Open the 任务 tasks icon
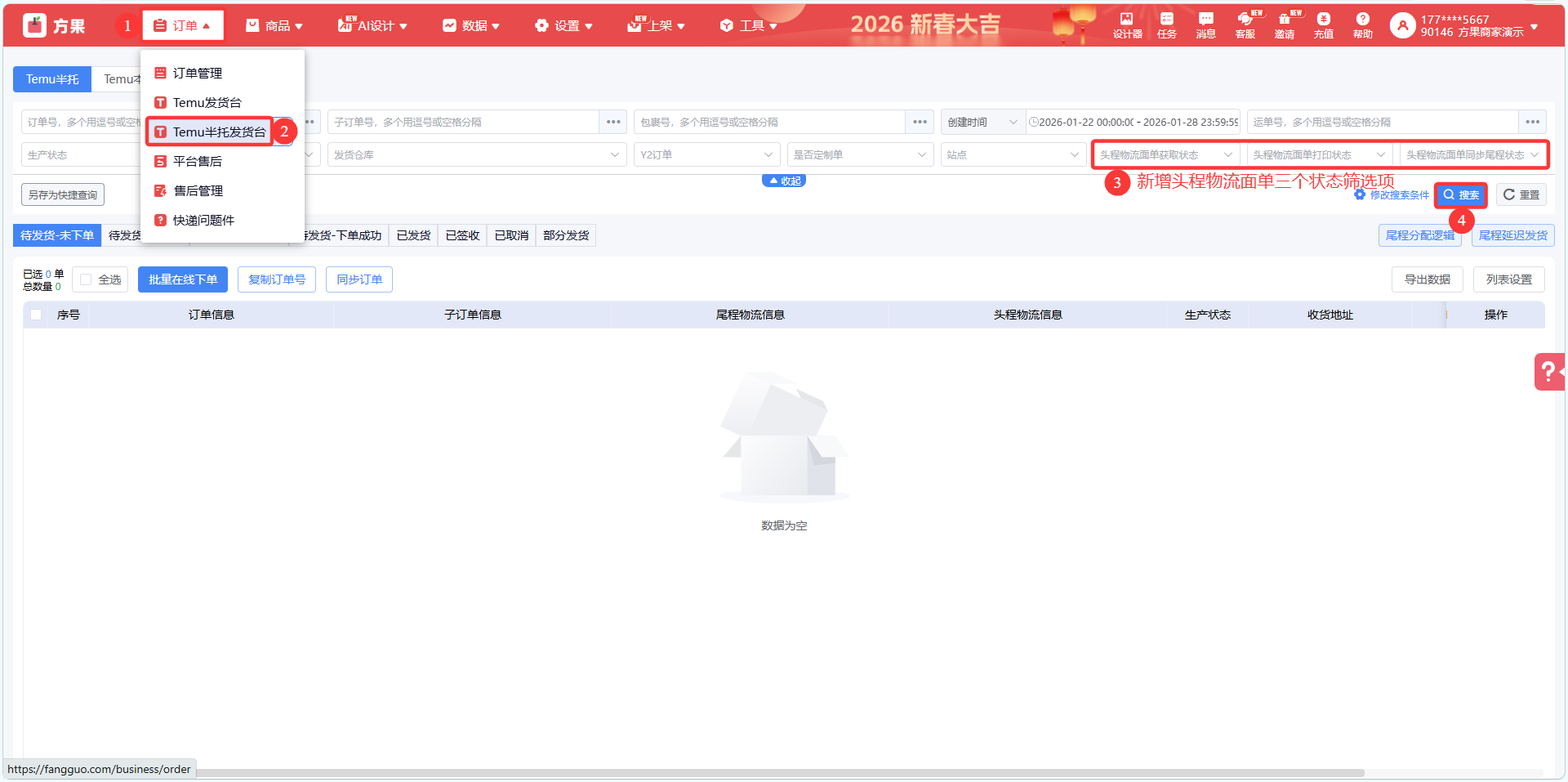The height and width of the screenshot is (782, 1568). point(1166,25)
